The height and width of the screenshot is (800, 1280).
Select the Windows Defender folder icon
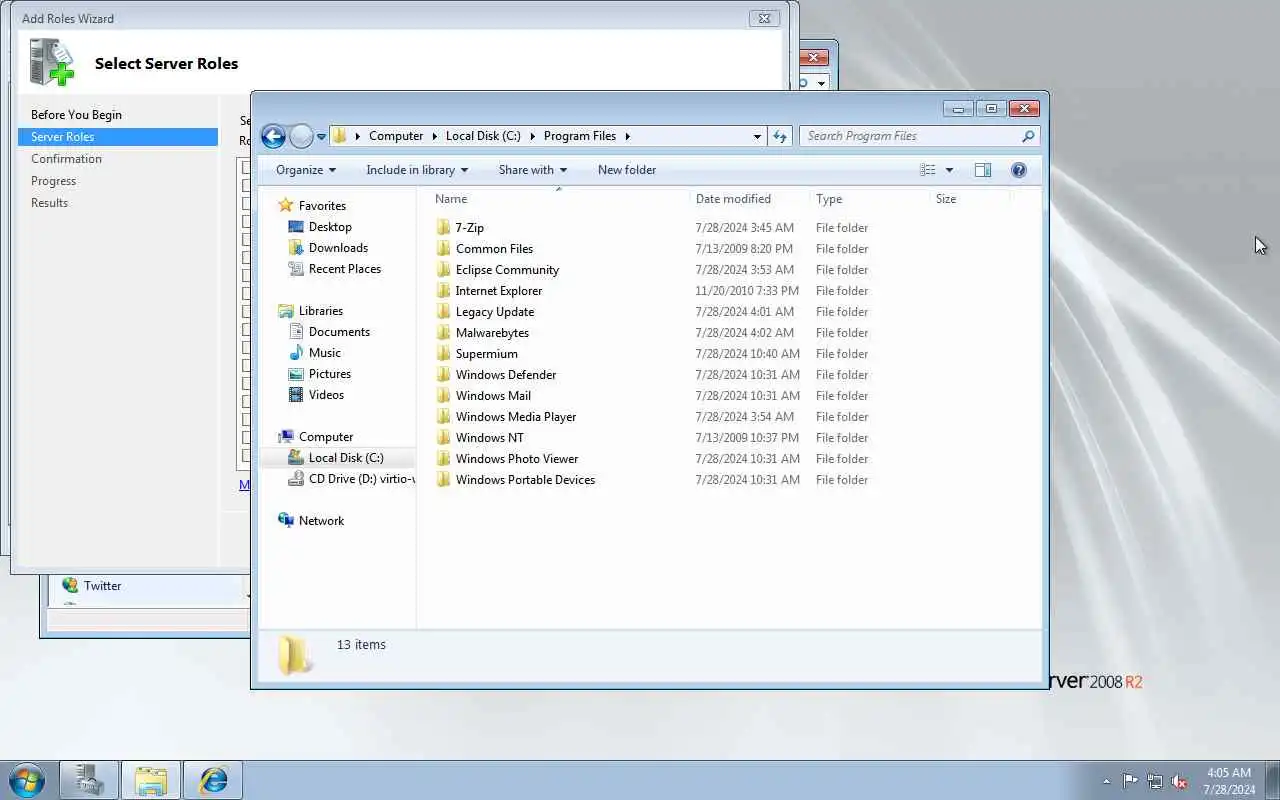point(444,375)
